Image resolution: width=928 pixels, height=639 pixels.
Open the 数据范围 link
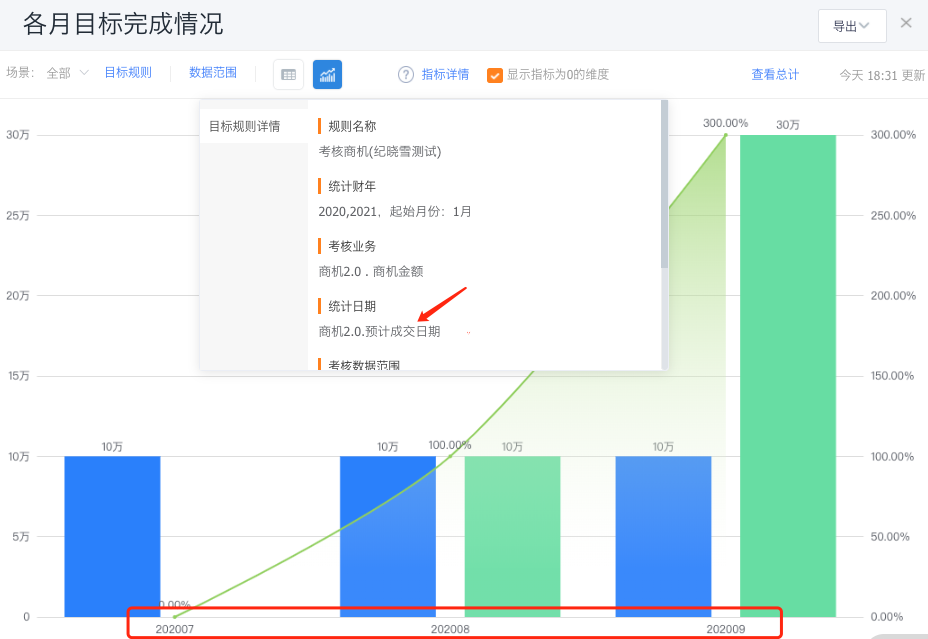tap(213, 73)
